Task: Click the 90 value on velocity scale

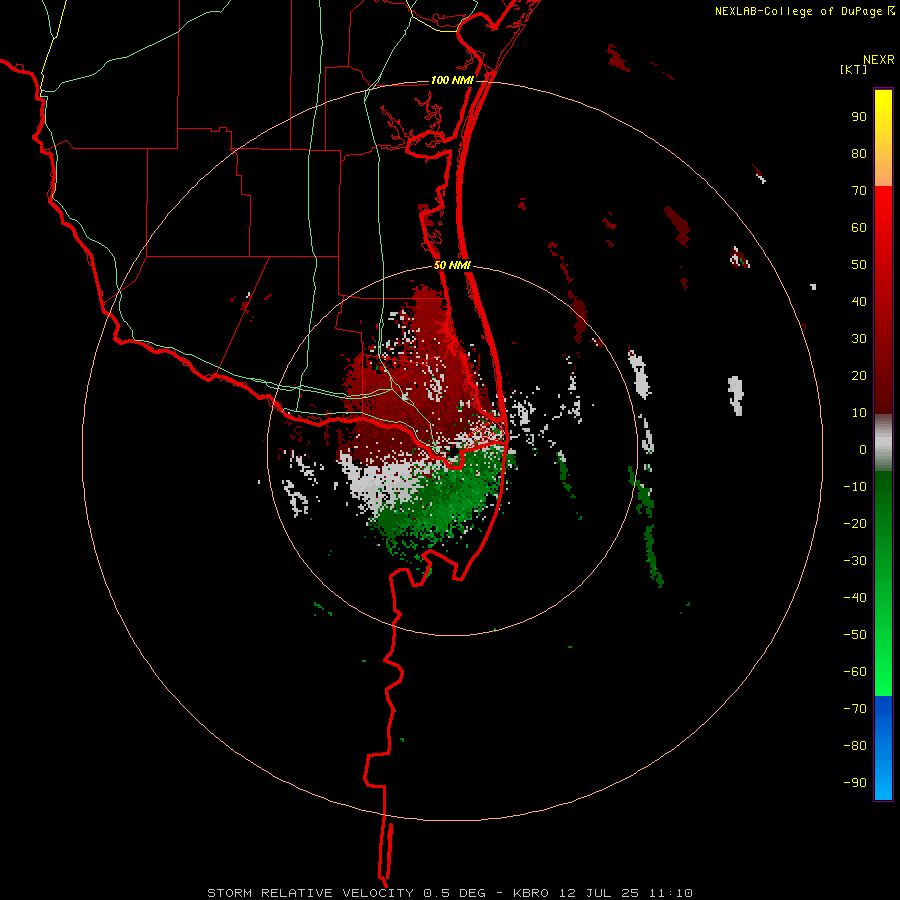Action: coord(859,117)
